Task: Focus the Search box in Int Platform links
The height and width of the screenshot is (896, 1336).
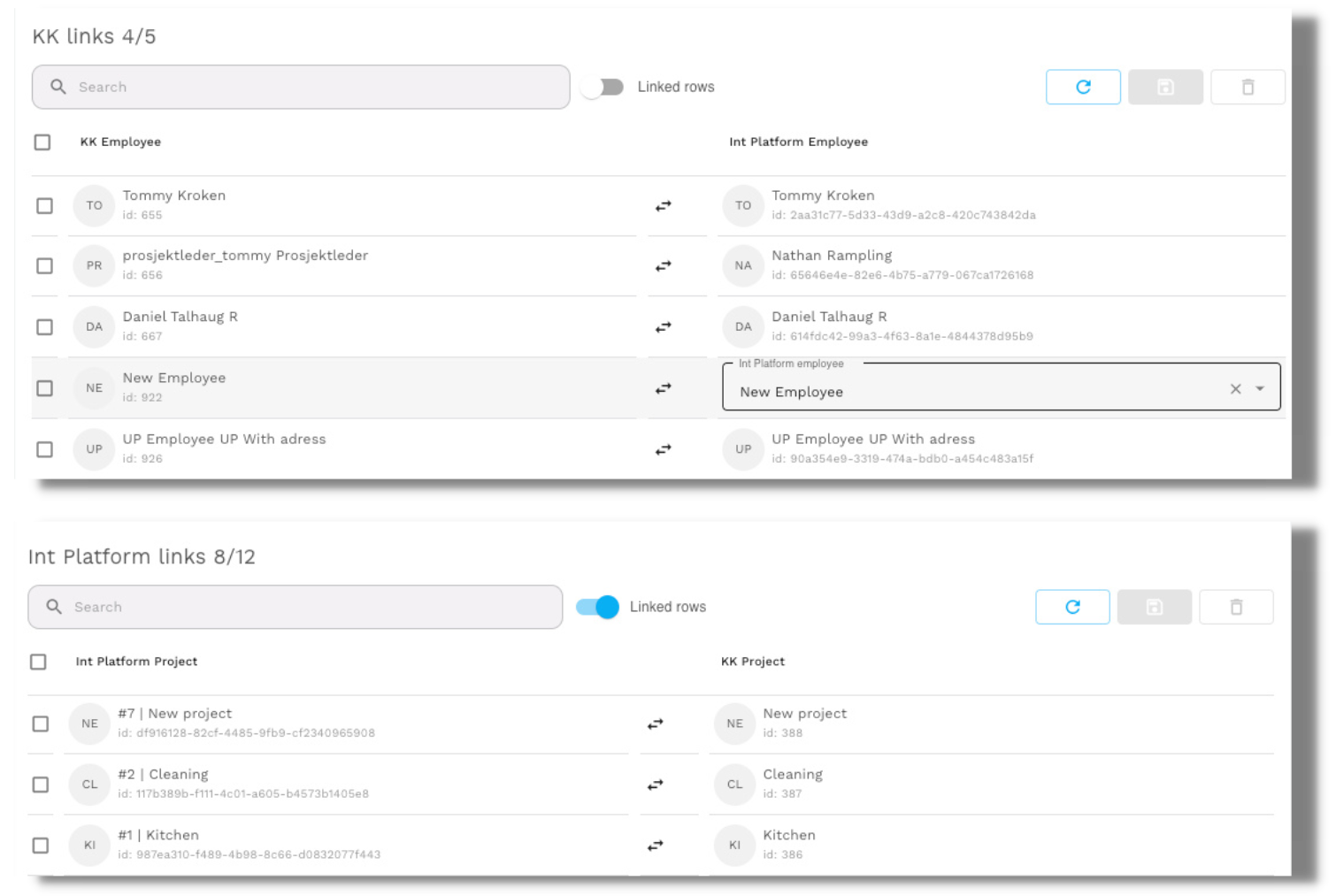Action: 296,607
